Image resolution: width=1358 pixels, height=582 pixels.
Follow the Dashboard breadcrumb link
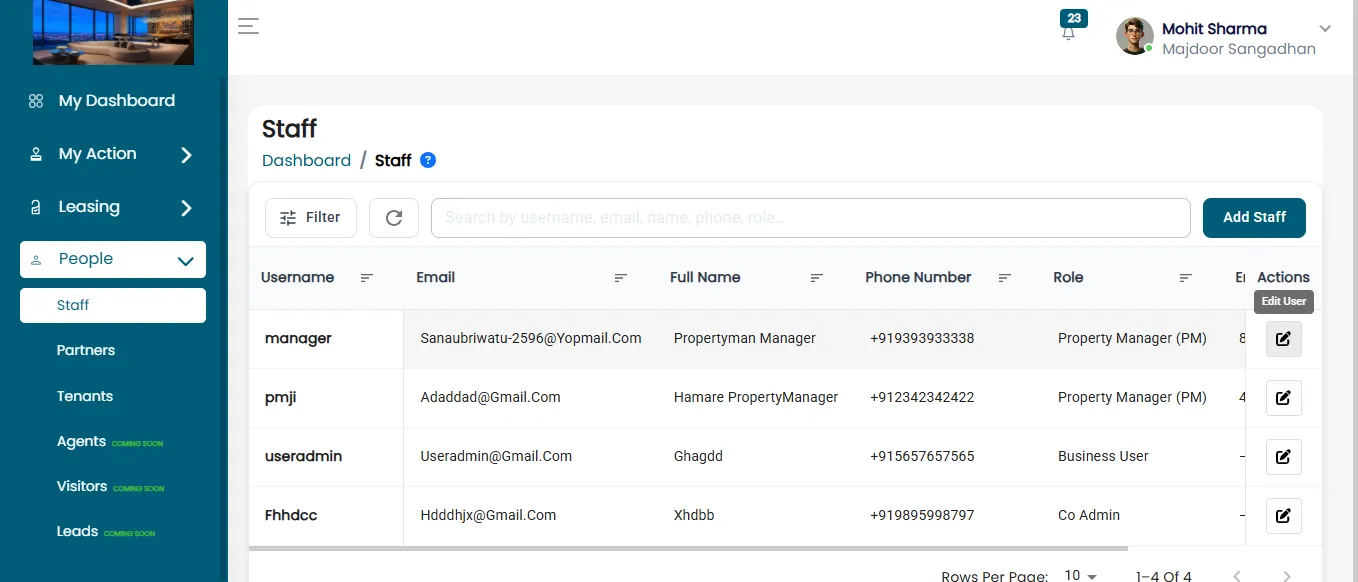tap(306, 161)
